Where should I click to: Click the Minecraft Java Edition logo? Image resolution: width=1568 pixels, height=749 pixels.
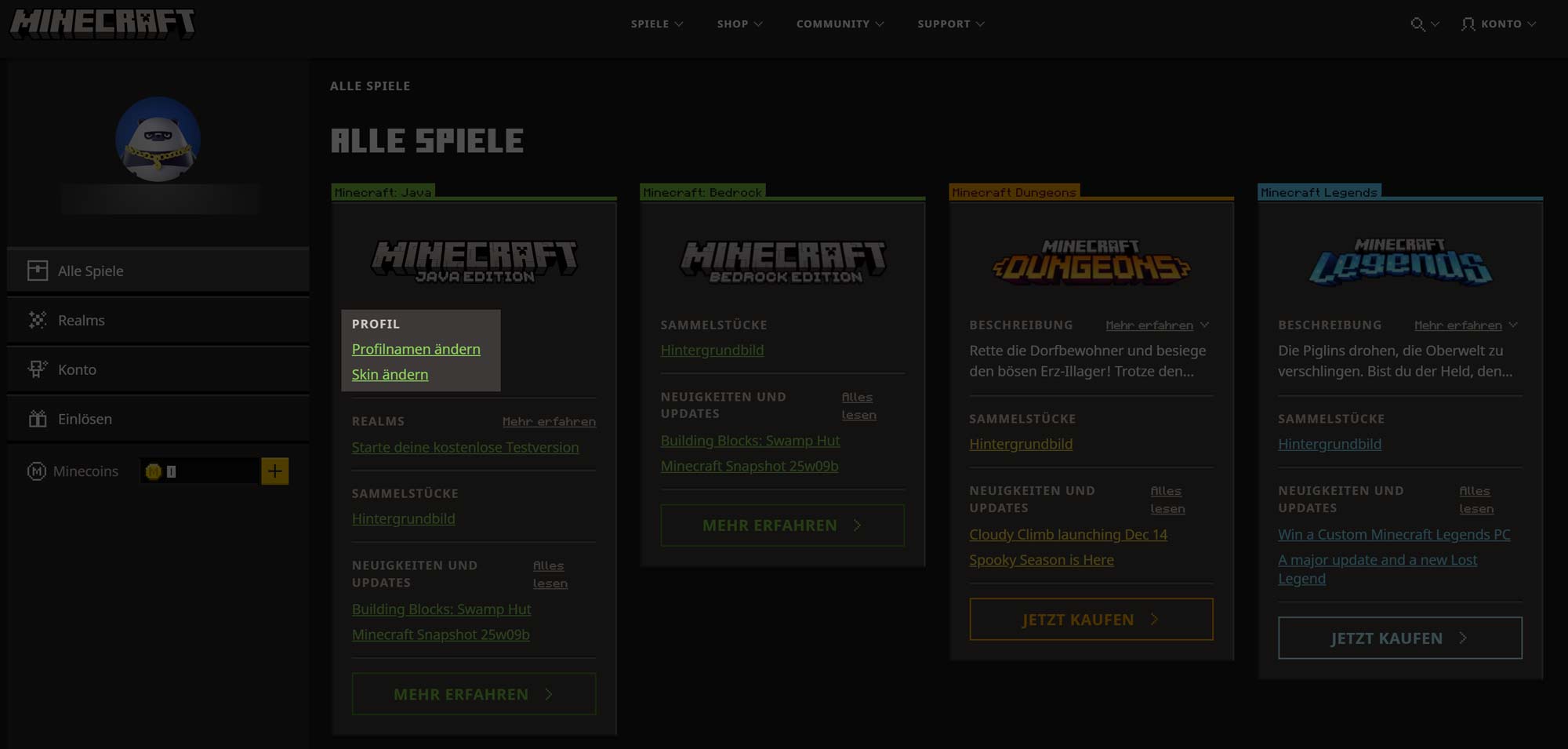click(x=474, y=261)
